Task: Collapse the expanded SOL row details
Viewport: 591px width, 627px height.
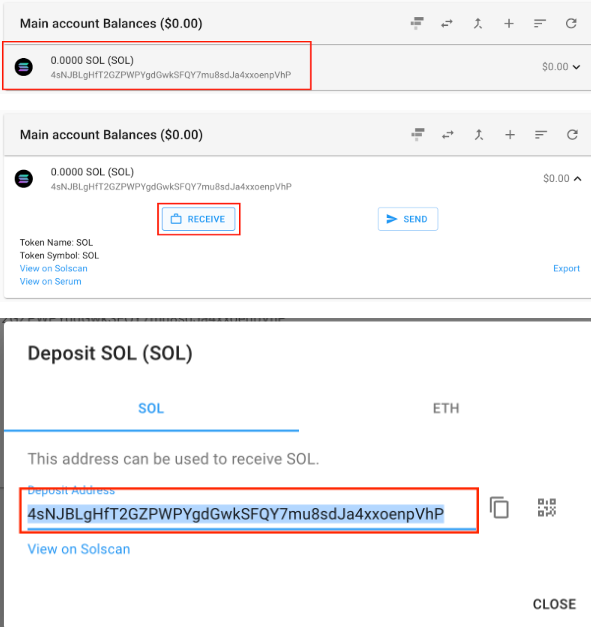Action: tap(577, 179)
